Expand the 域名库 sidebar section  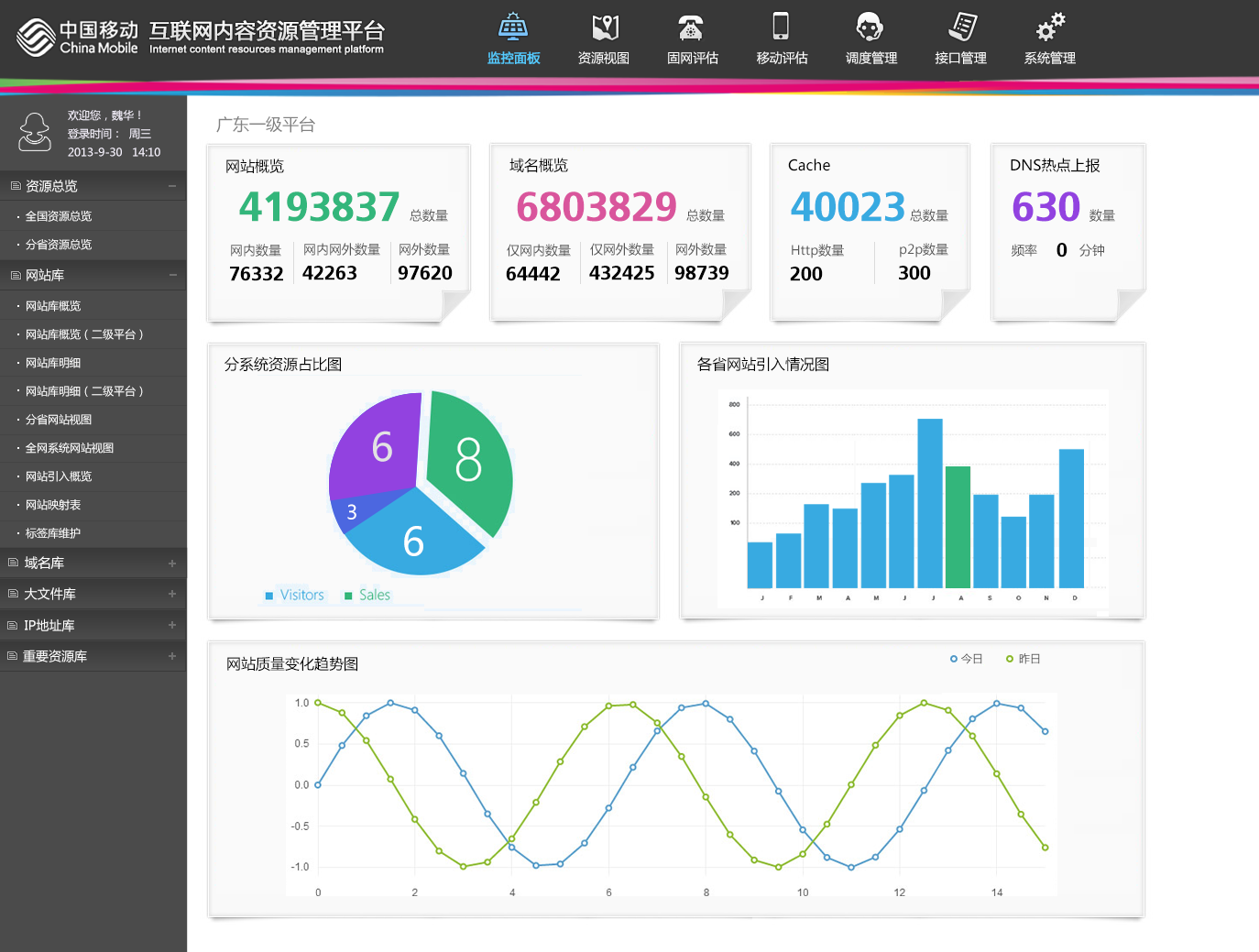(x=171, y=564)
